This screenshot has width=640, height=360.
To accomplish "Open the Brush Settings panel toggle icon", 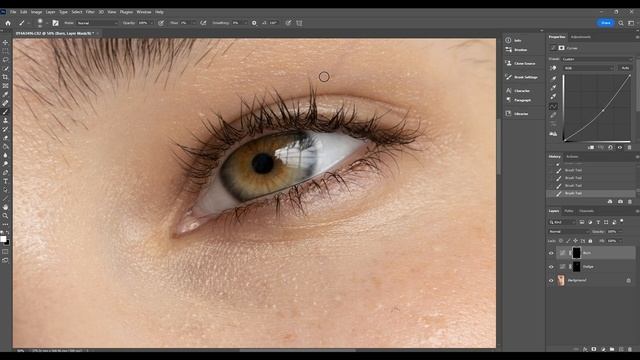I will 55,23.
